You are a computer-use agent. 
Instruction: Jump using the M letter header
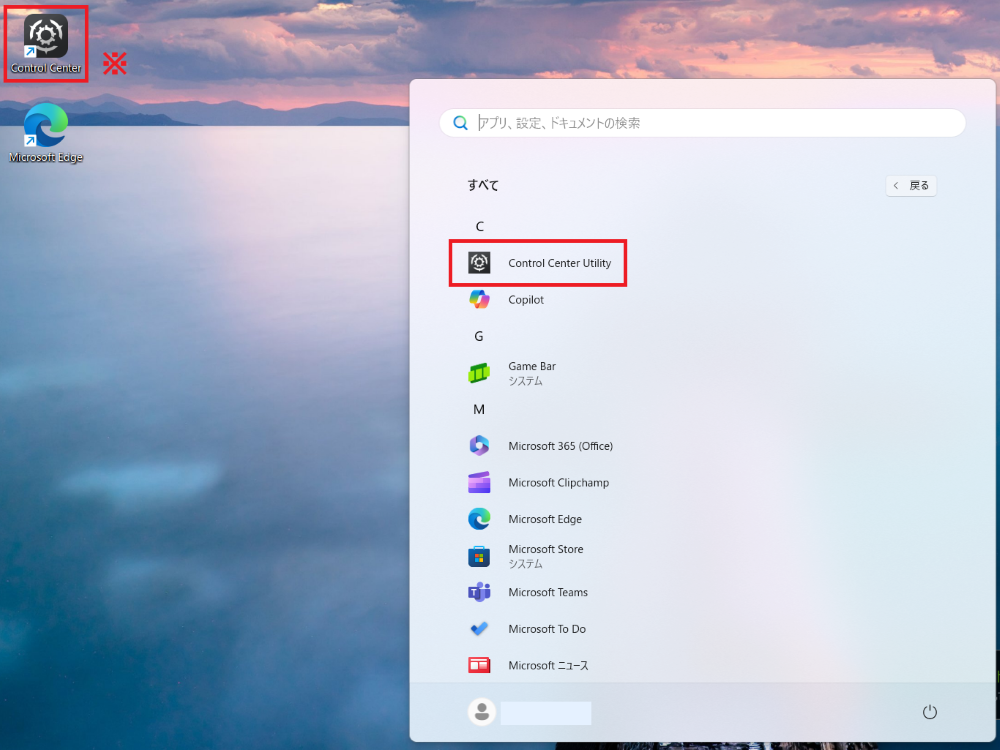[479, 409]
